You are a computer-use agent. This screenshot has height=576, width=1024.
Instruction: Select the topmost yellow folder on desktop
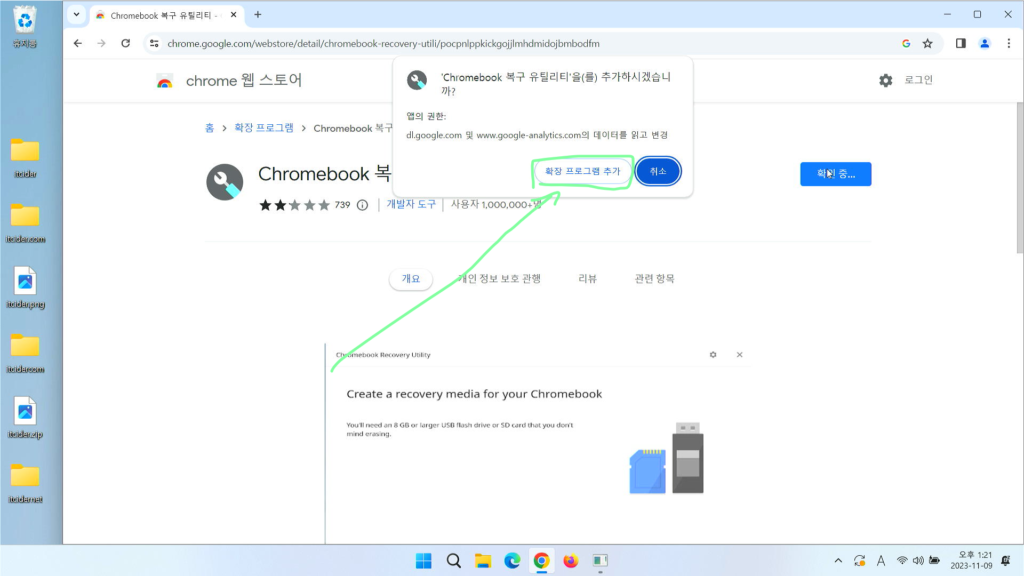pos(25,157)
